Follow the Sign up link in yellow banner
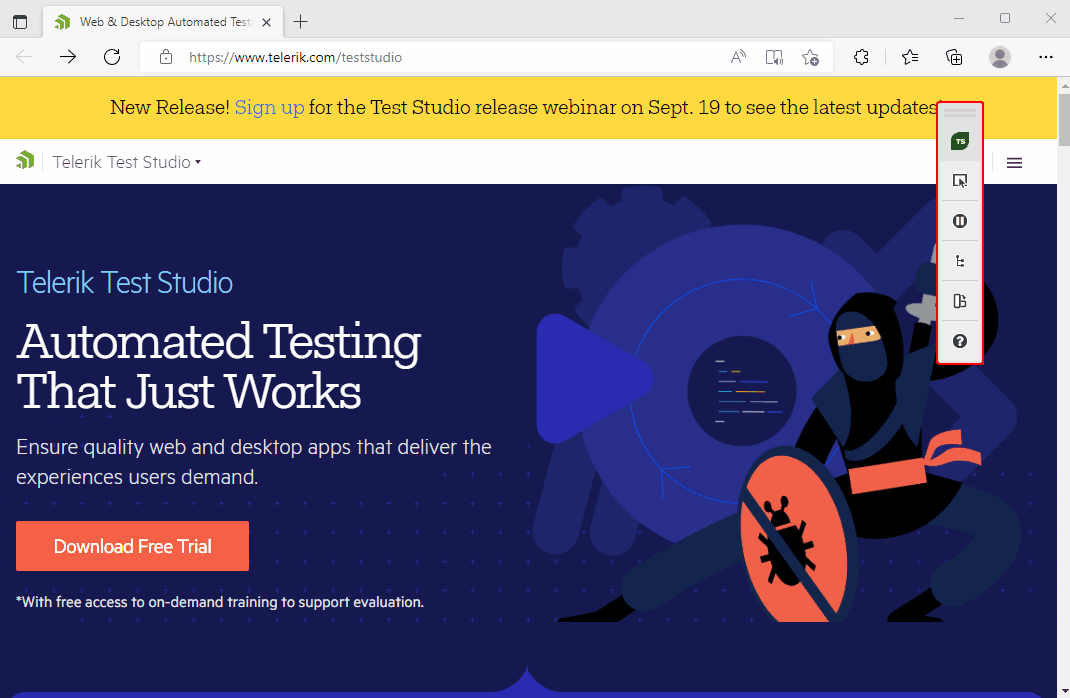Viewport: 1070px width, 698px height. point(269,107)
